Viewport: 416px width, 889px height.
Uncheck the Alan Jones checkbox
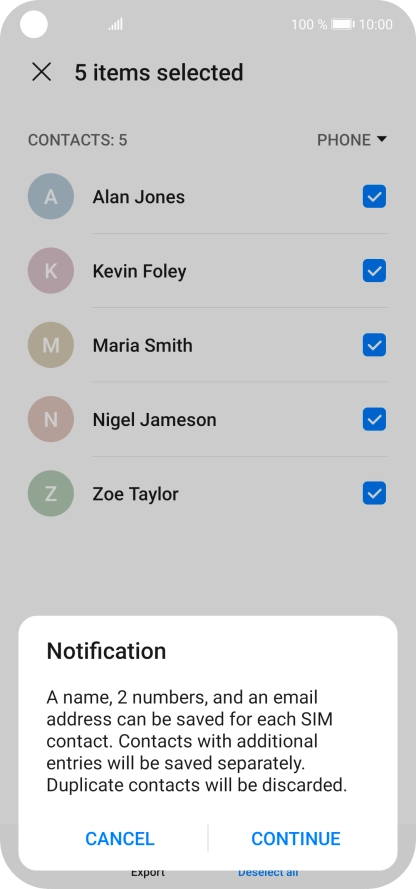375,197
